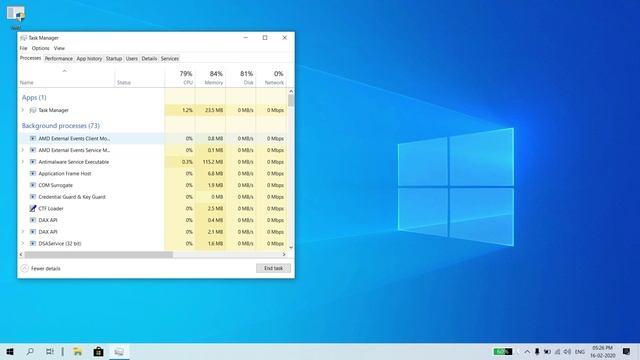This screenshot has width=640, height=360.
Task: Click the Background processes (73) heading
Action: [x=61, y=126]
